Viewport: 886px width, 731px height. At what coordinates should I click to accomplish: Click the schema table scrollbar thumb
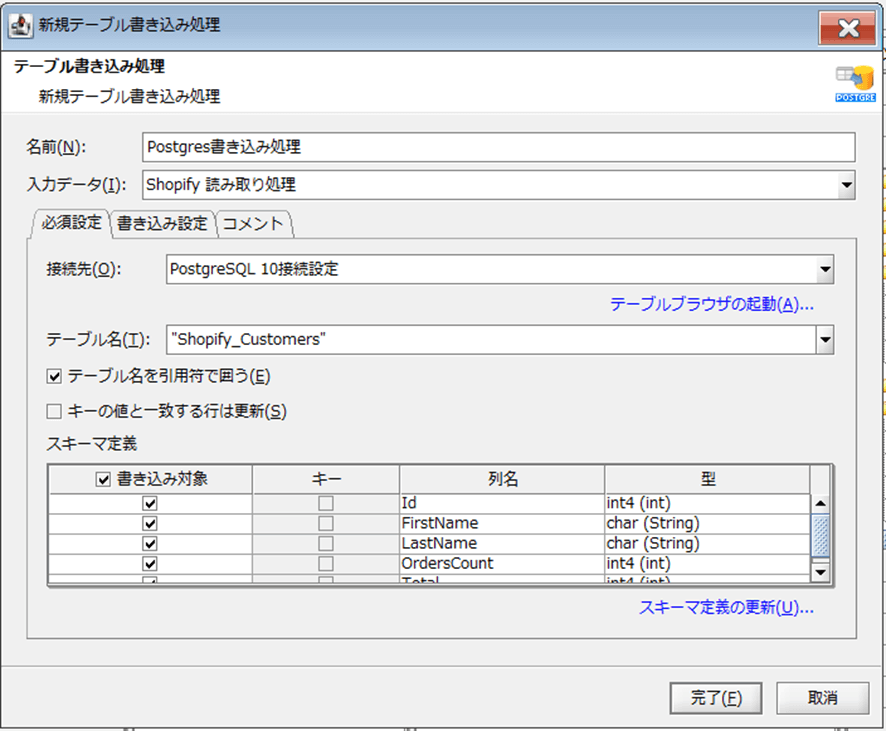820,536
